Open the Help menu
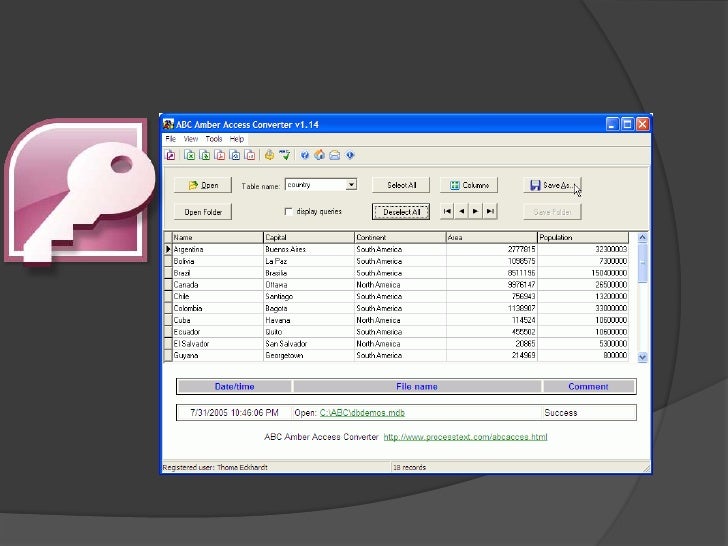The image size is (728, 546). 237,139
